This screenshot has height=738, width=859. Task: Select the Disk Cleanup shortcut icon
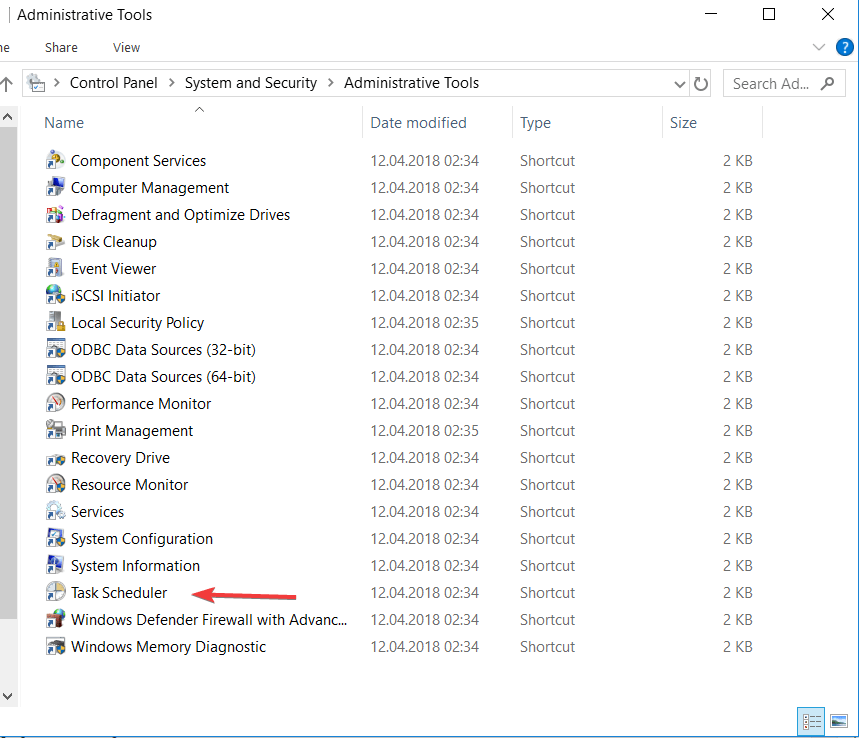(55, 241)
